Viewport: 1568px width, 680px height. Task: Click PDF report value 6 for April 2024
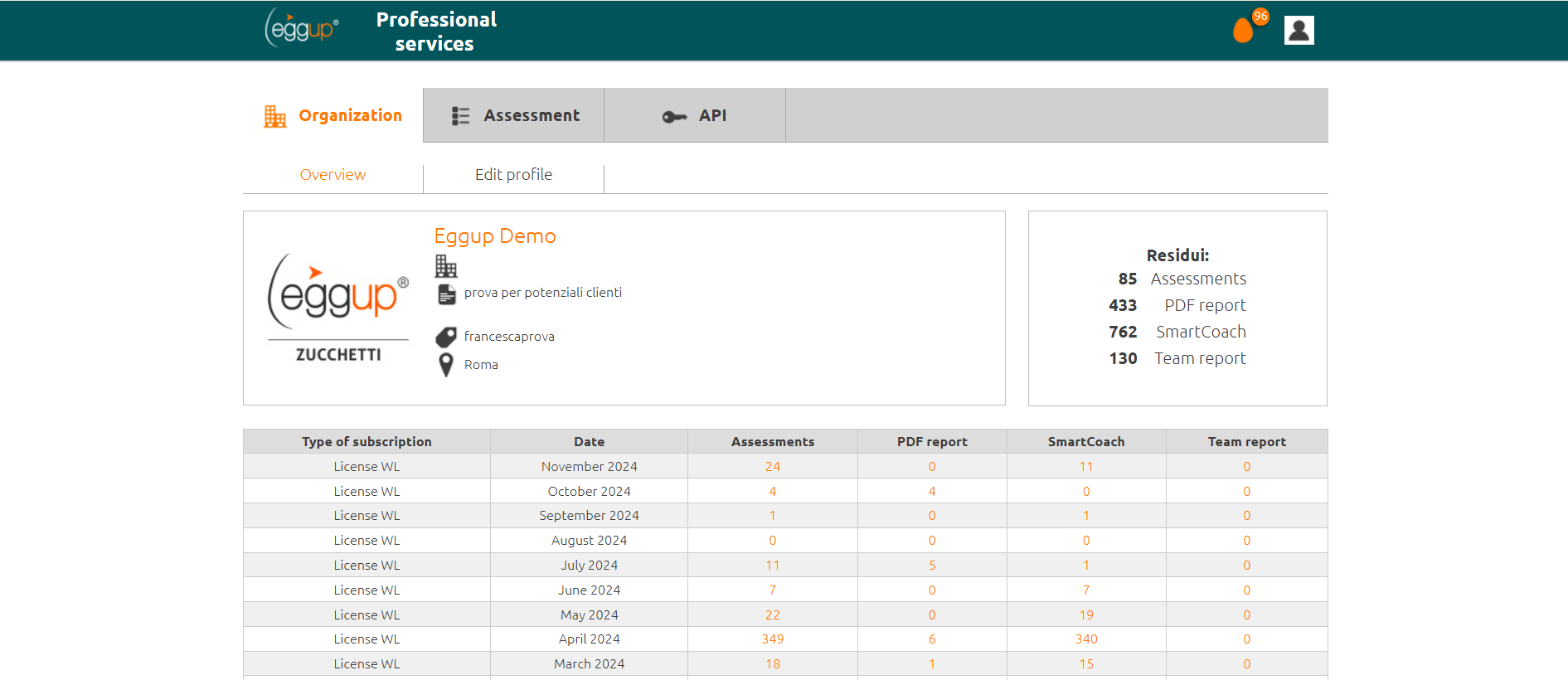932,639
